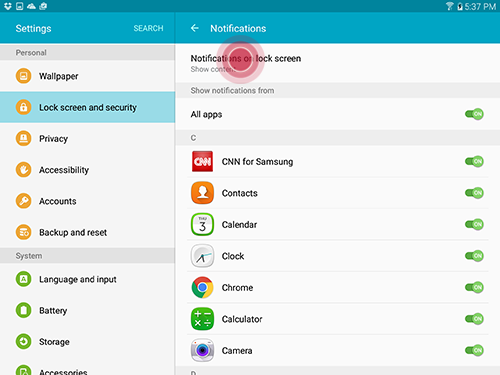Viewport: 500px width, 375px height.
Task: Tap the Notifications header title
Action: [x=238, y=28]
